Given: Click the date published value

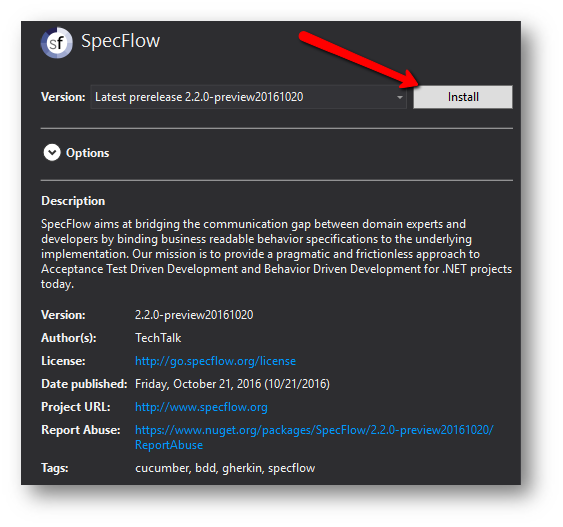Looking at the screenshot, I should (232, 384).
